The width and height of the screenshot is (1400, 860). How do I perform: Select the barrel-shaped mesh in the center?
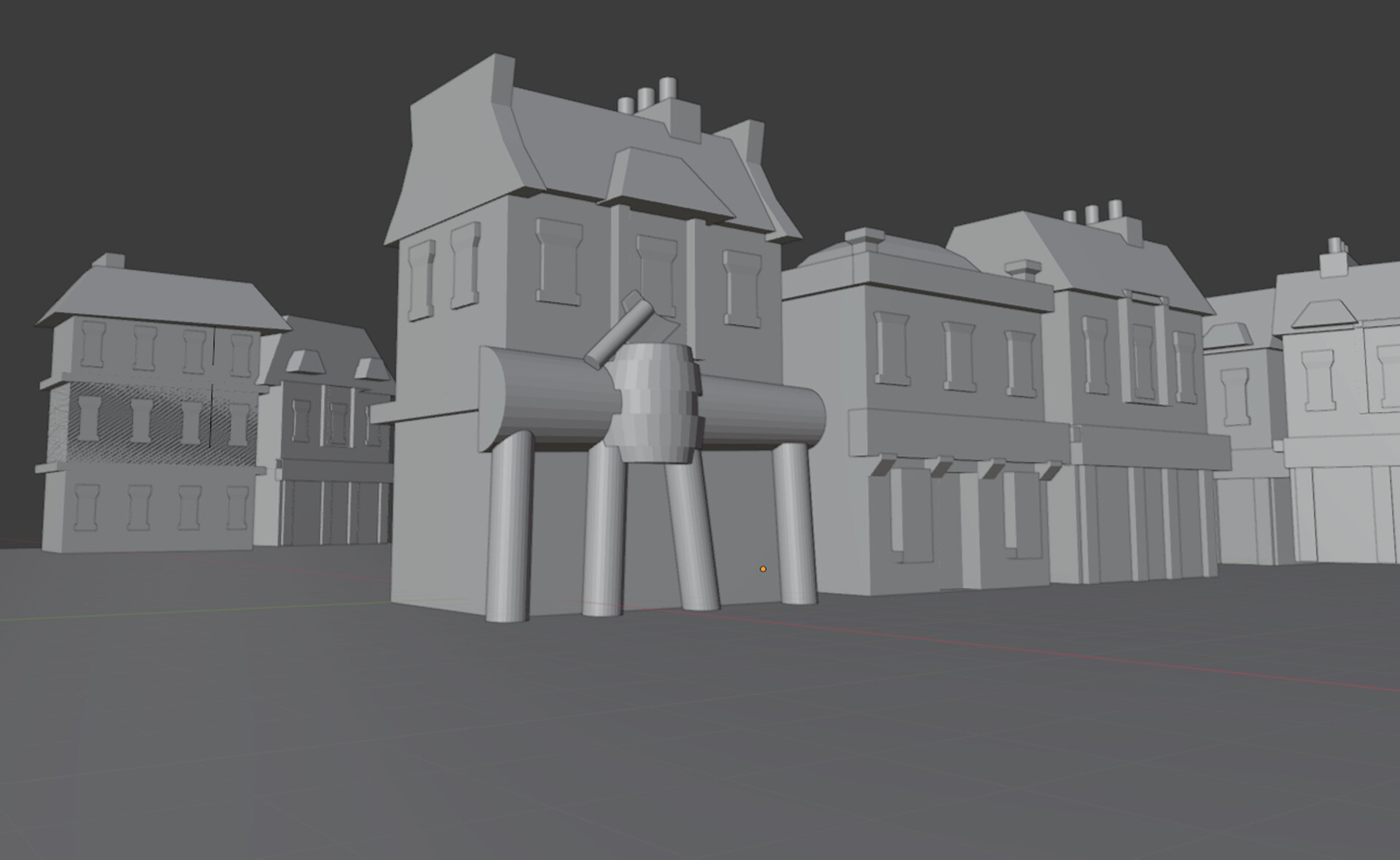click(653, 401)
